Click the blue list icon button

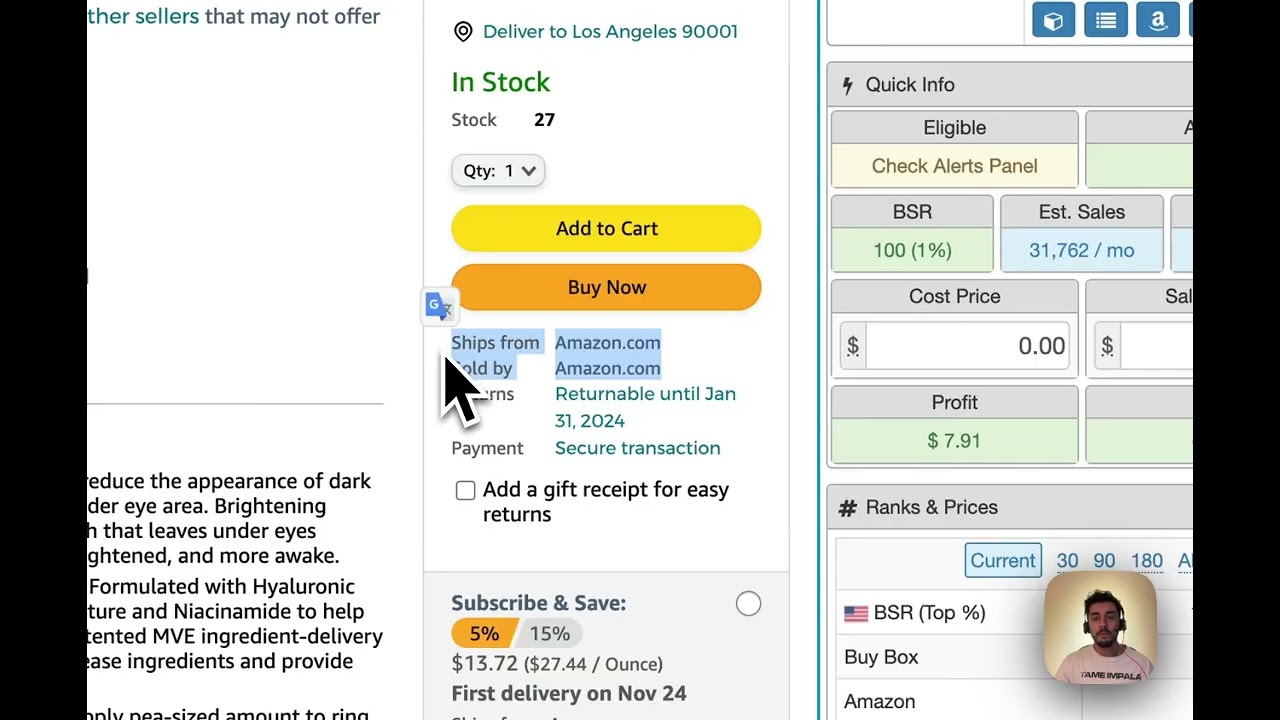pyautogui.click(x=1106, y=21)
